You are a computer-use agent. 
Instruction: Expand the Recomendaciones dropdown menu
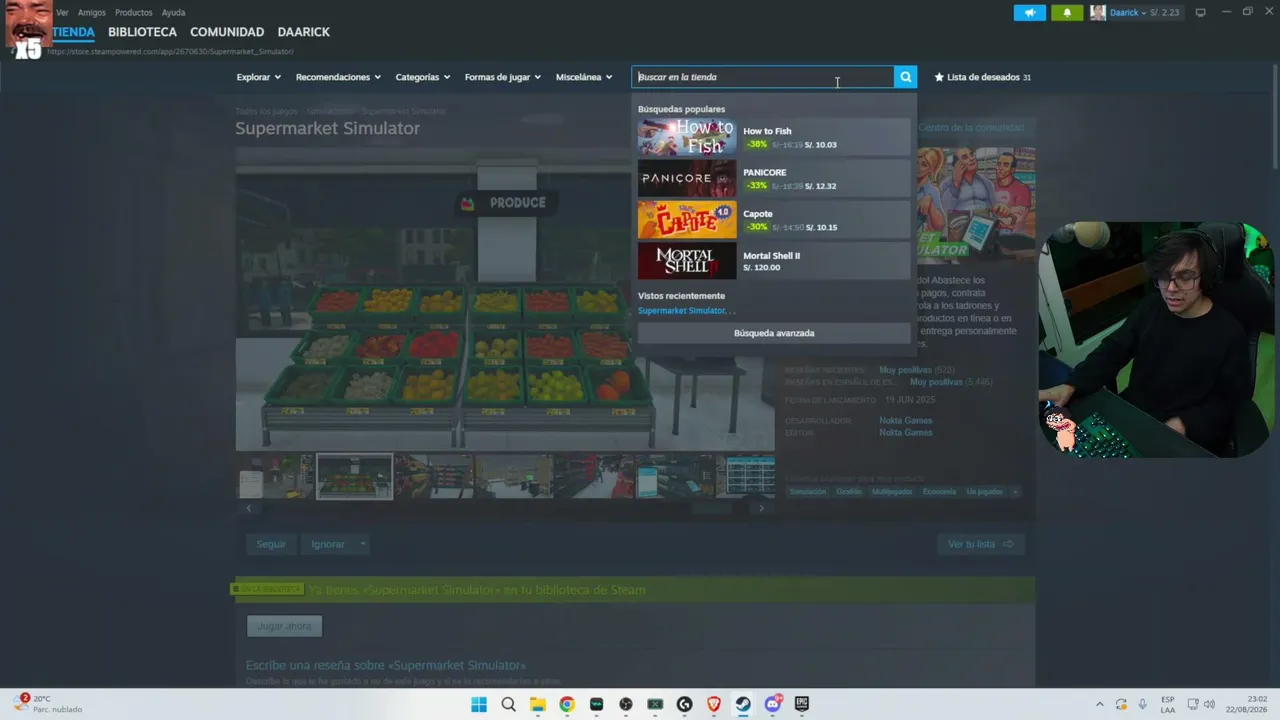pyautogui.click(x=338, y=77)
